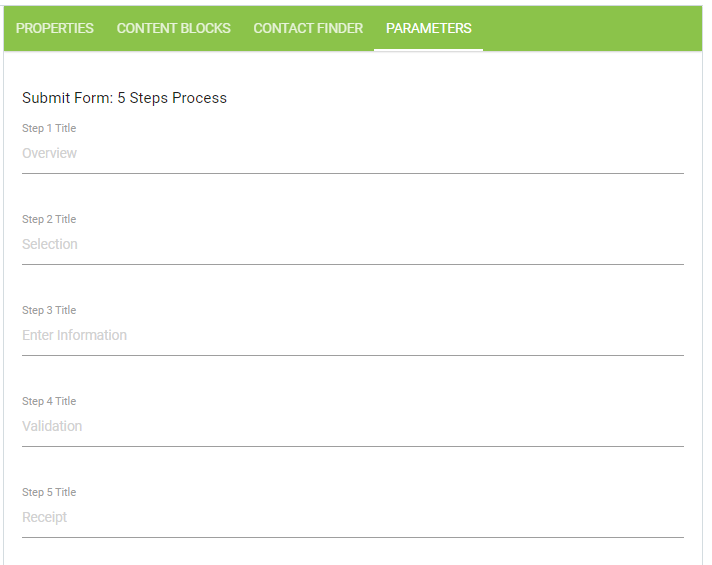Screen dimensions: 712x565
Task: Click the underline beneath the Receipt field
Action: (x=352, y=537)
